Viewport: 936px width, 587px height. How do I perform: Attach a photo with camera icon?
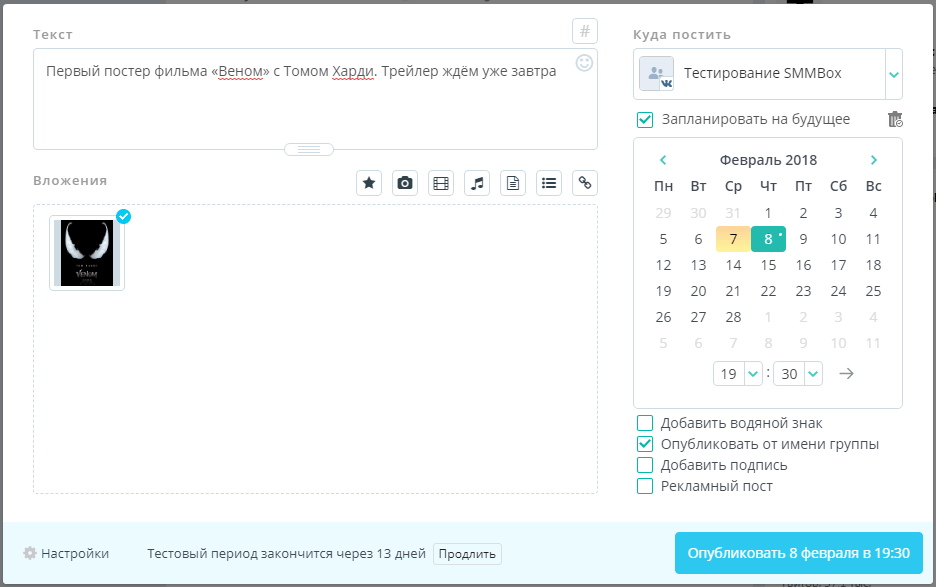(405, 182)
